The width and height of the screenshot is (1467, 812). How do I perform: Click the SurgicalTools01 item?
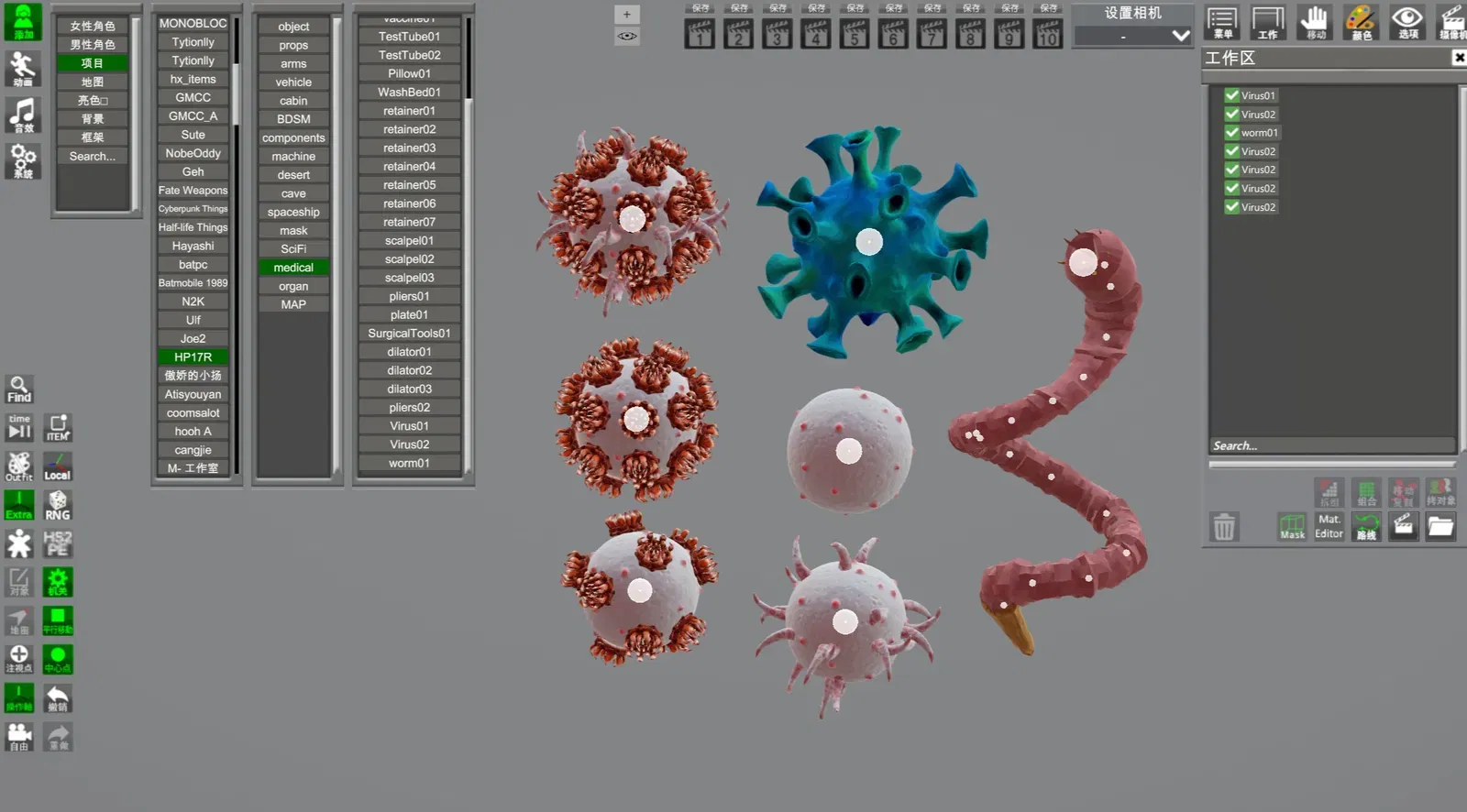coord(410,334)
